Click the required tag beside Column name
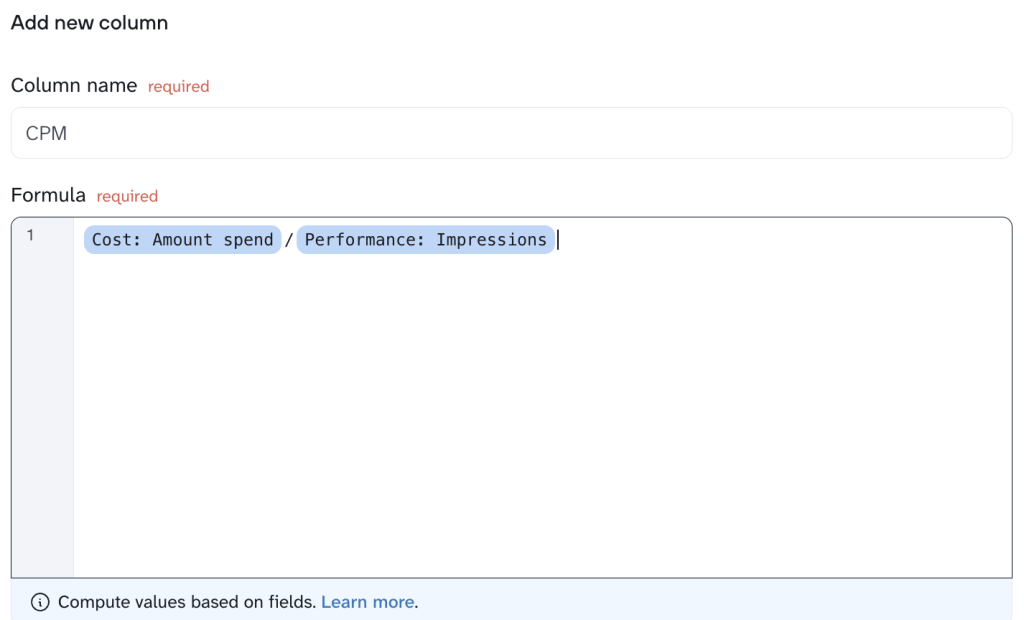Viewport: 1024px width, 620px height. 178,87
